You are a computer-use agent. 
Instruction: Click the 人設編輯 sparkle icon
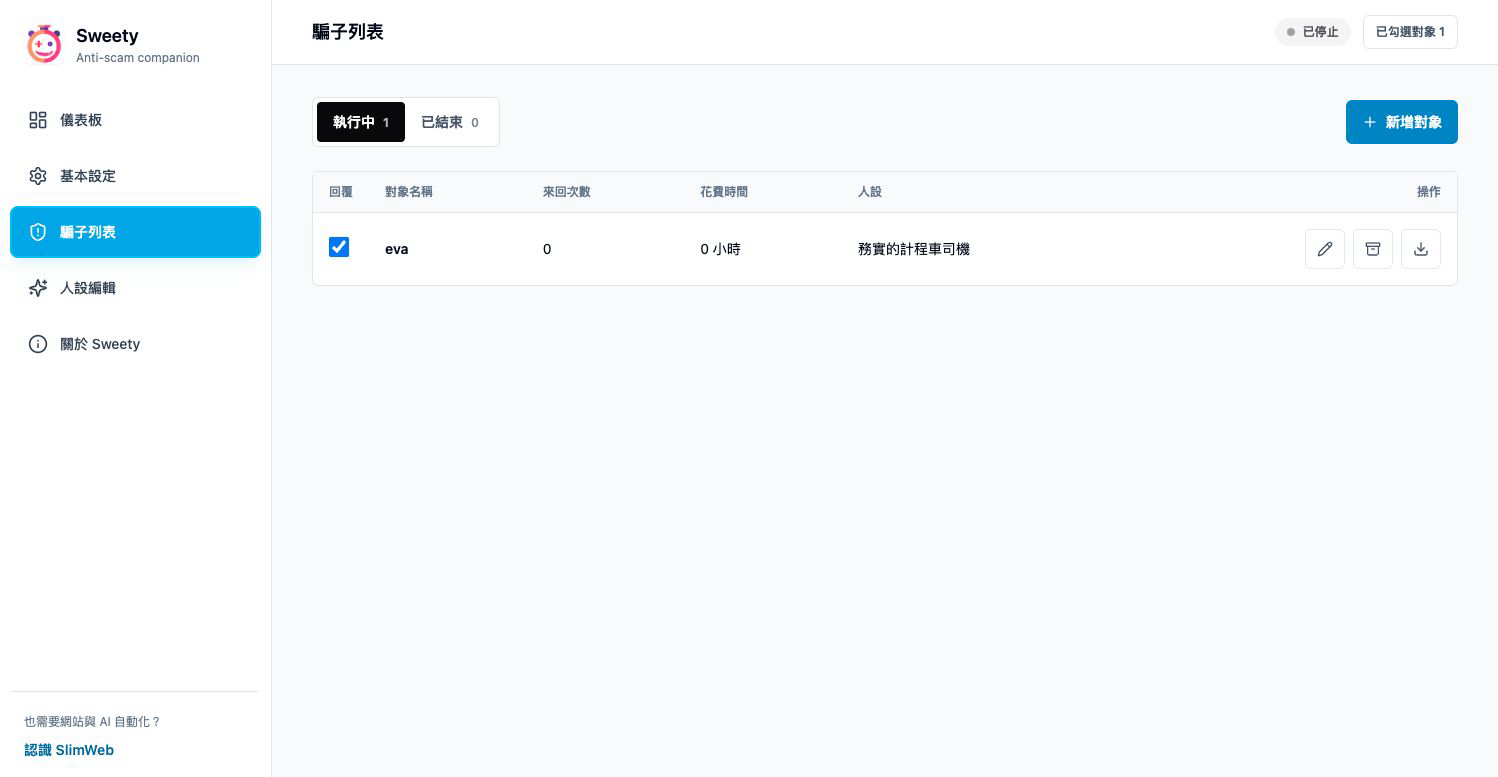point(38,288)
